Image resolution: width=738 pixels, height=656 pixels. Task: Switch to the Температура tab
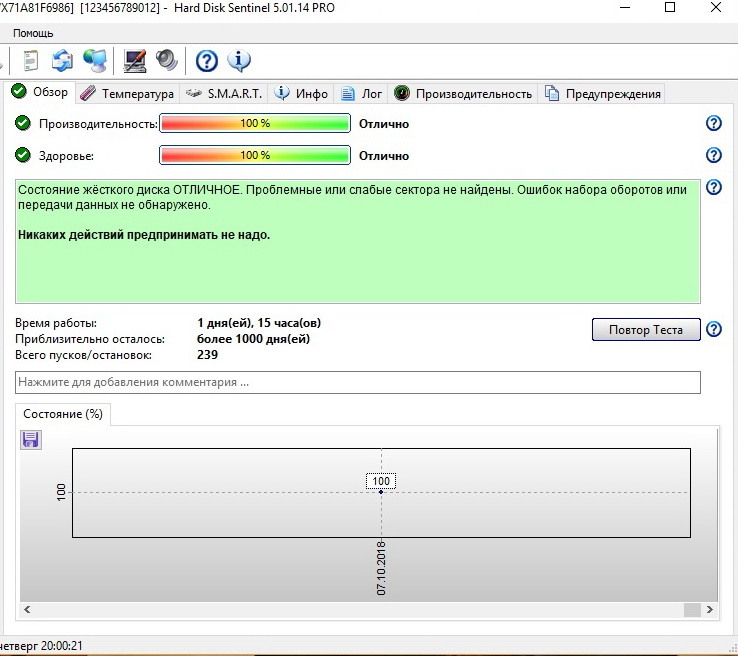[127, 94]
